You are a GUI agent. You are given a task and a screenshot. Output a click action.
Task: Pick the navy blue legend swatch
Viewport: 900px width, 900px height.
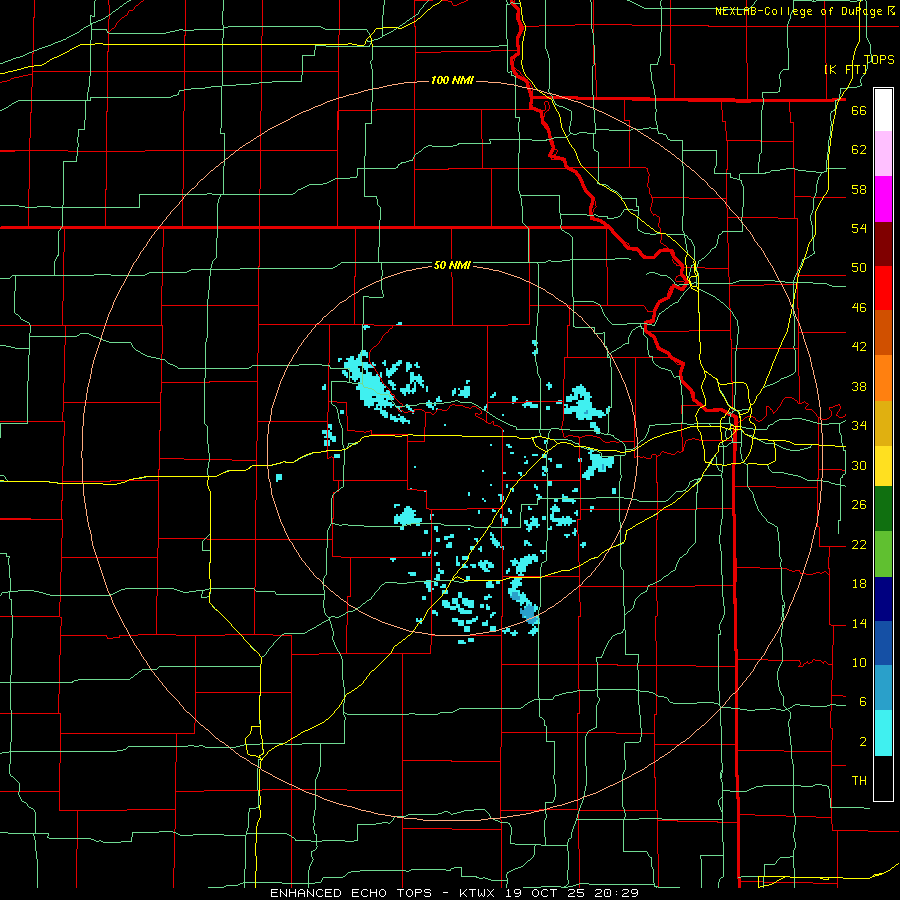pyautogui.click(x=883, y=599)
